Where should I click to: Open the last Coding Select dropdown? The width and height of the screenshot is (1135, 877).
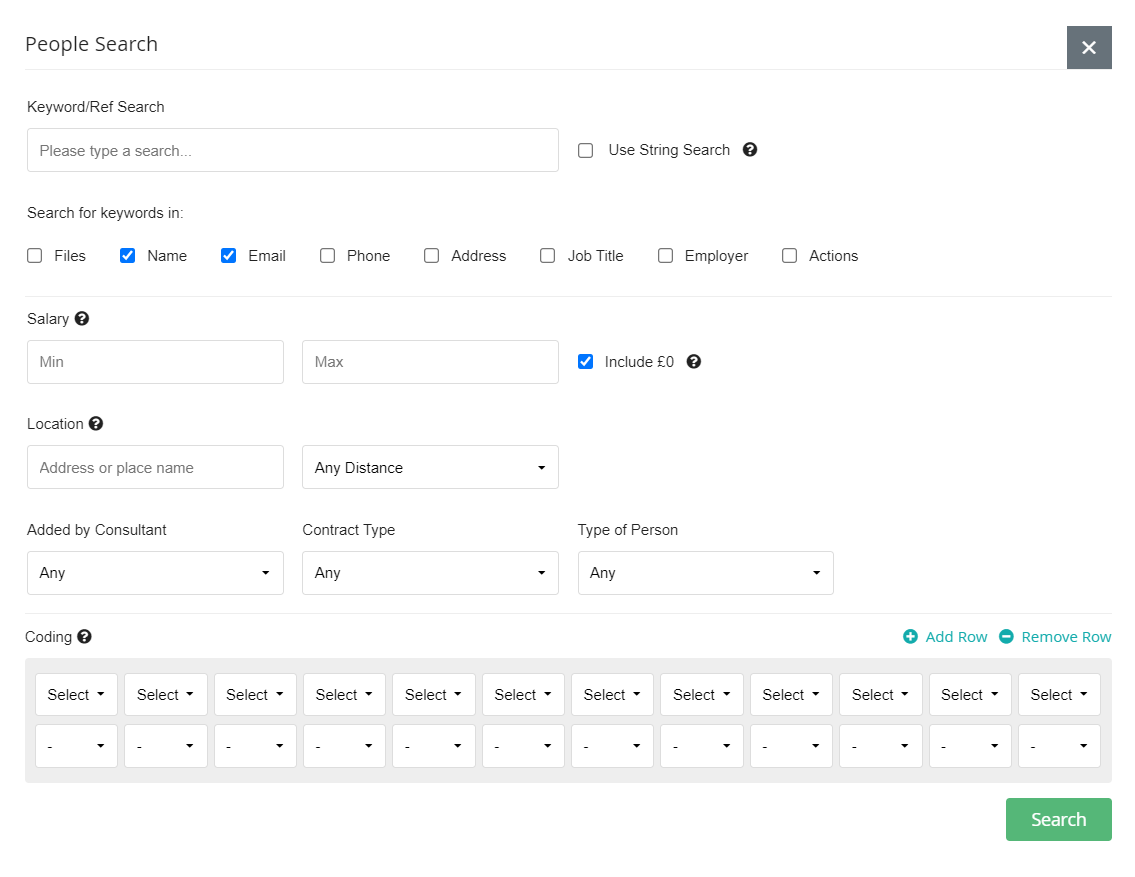(1059, 695)
